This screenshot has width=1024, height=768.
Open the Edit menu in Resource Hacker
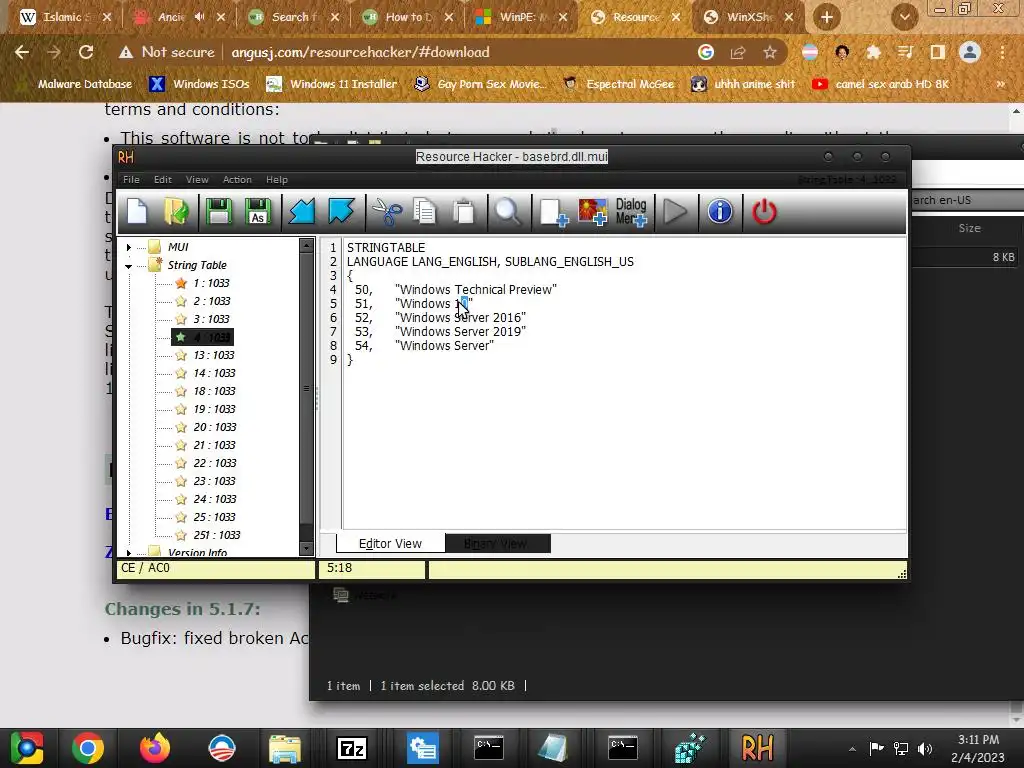click(163, 180)
